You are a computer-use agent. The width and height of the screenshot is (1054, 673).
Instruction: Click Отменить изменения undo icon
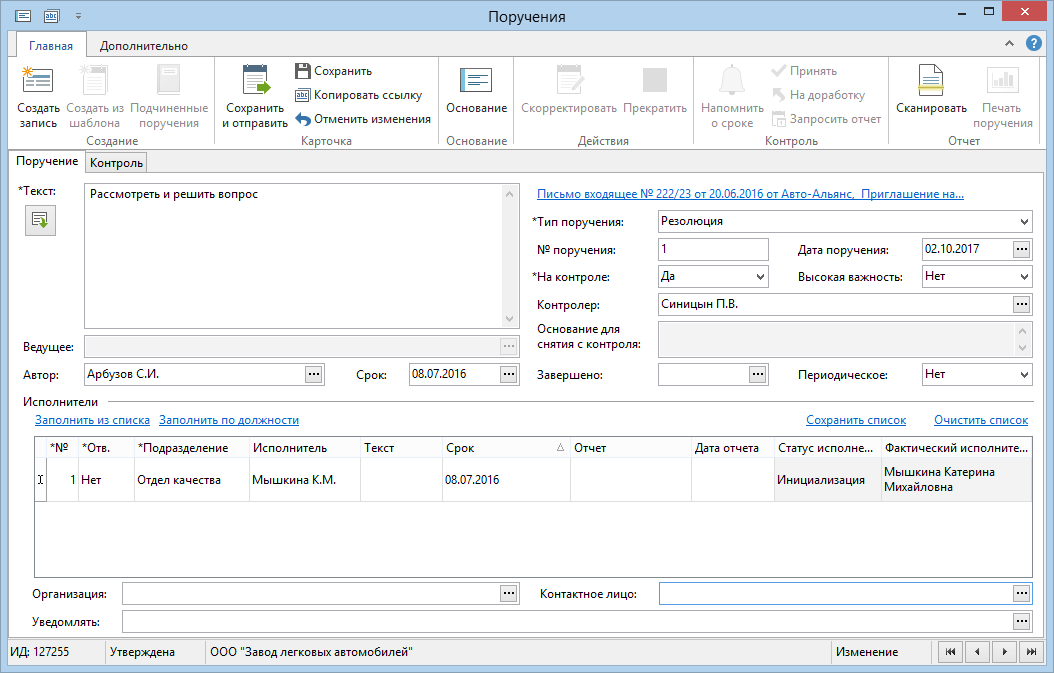303,119
